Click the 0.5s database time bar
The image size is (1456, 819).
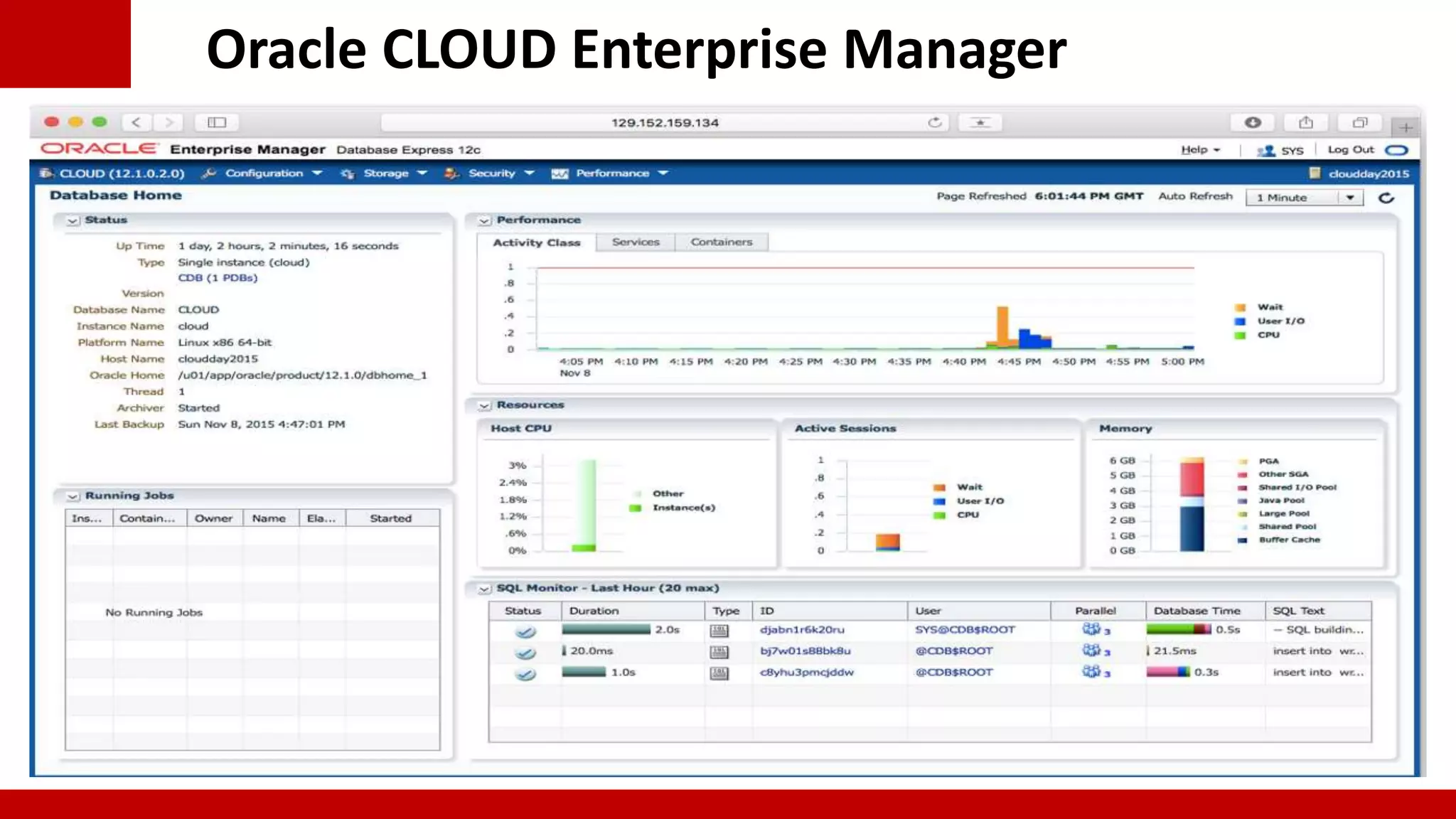point(1179,629)
